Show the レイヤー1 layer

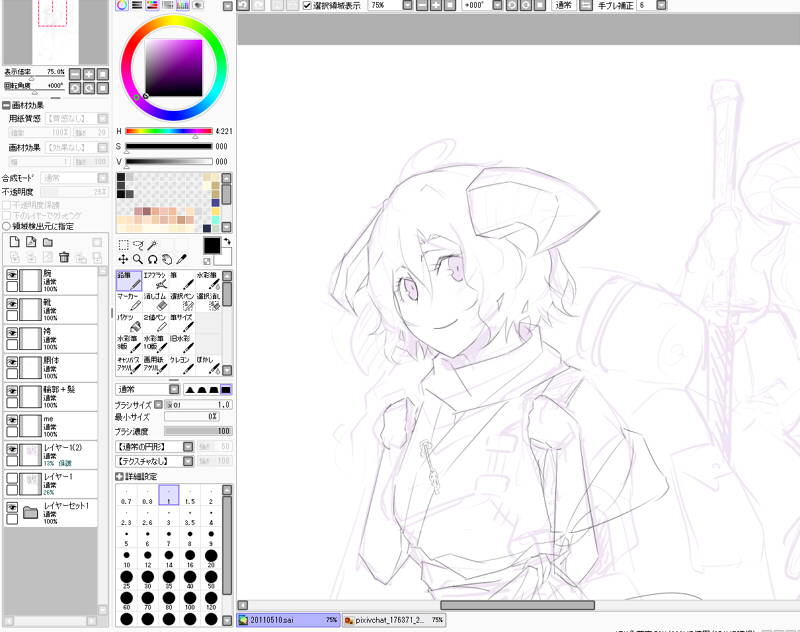click(x=12, y=478)
